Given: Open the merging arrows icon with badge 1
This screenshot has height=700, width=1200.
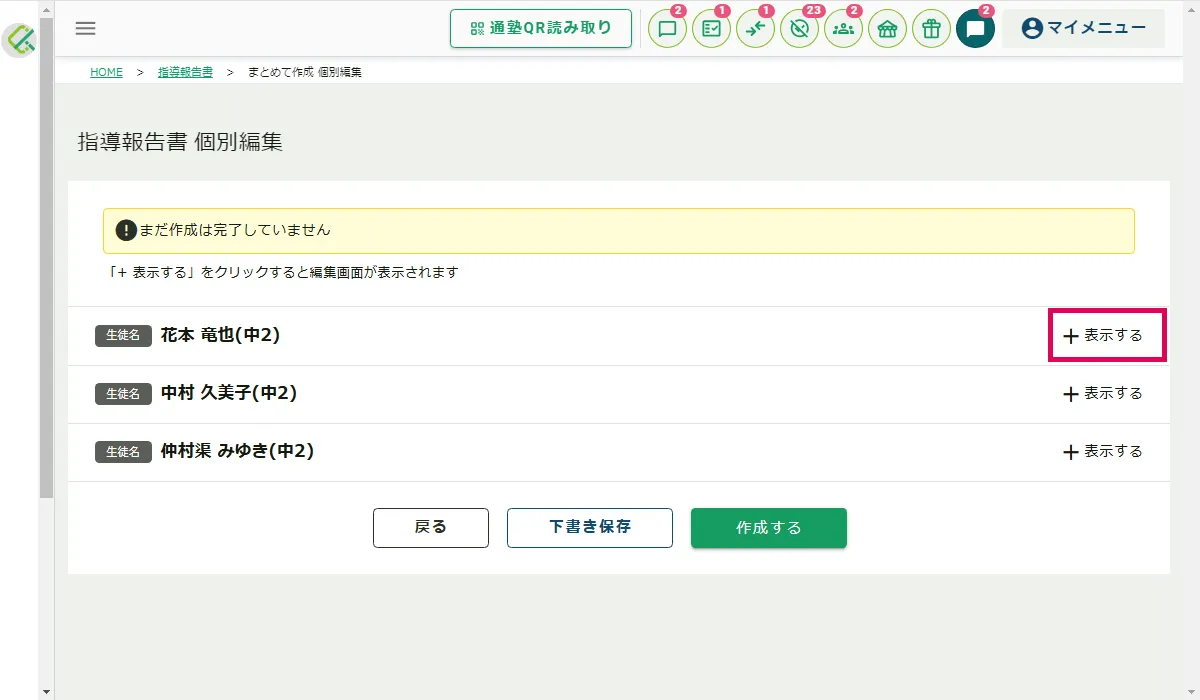Looking at the screenshot, I should tap(755, 29).
